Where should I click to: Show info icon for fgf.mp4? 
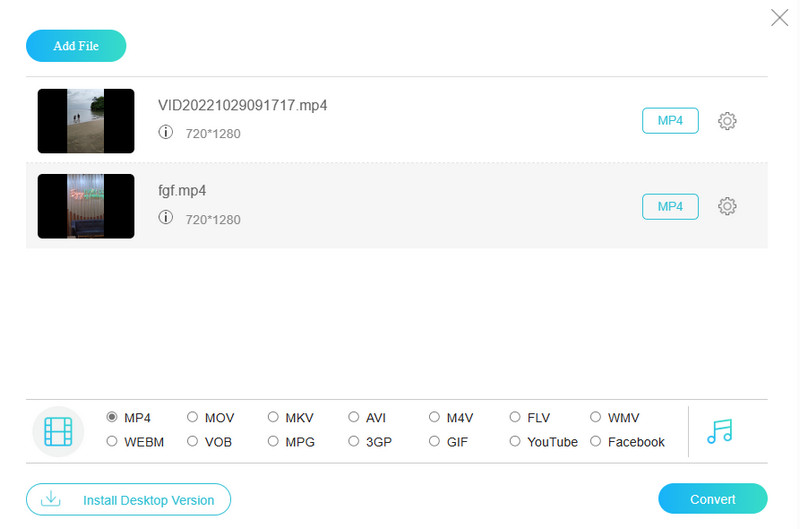(x=166, y=218)
